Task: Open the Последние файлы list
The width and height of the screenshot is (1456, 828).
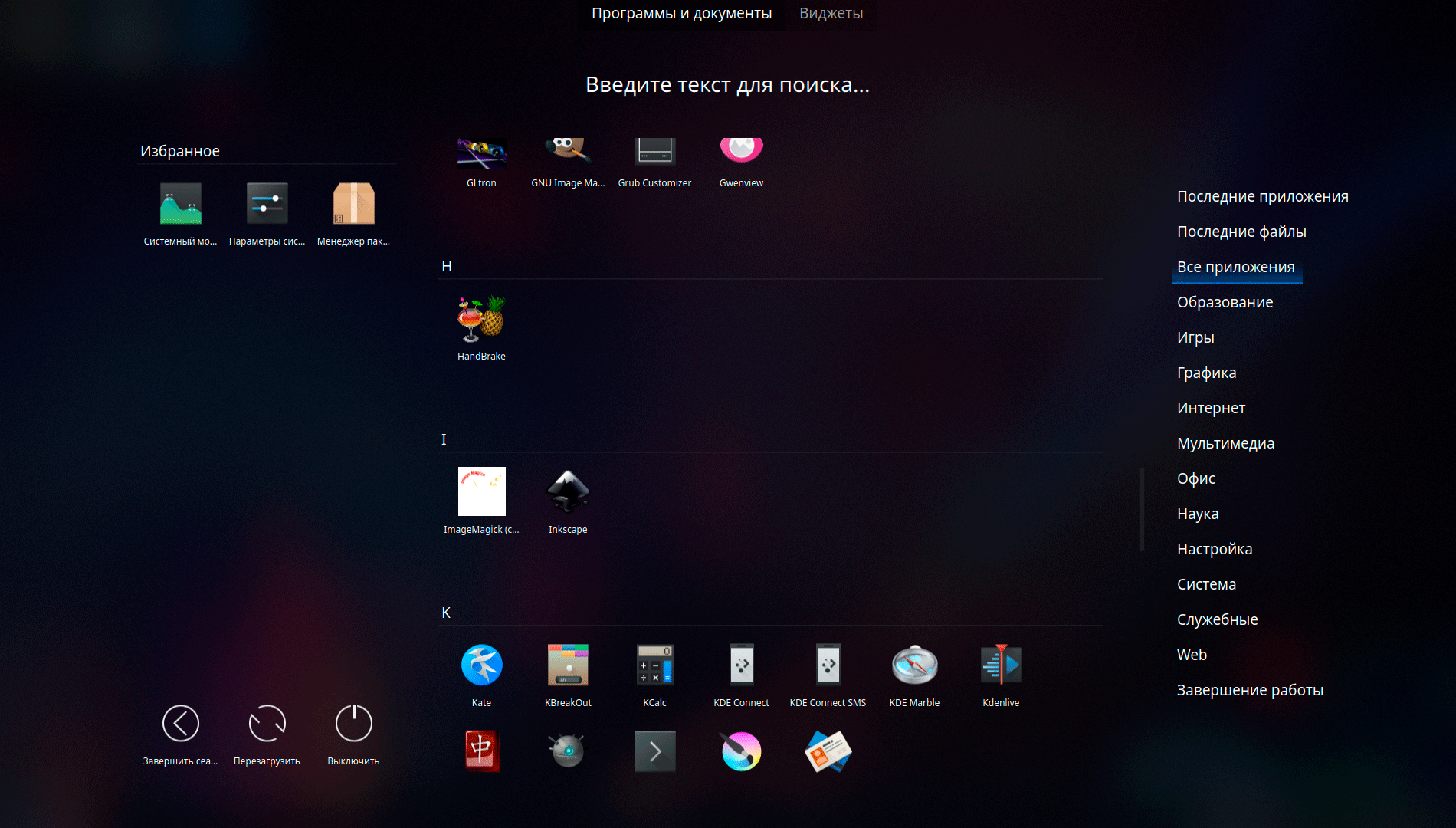Action: [1241, 232]
